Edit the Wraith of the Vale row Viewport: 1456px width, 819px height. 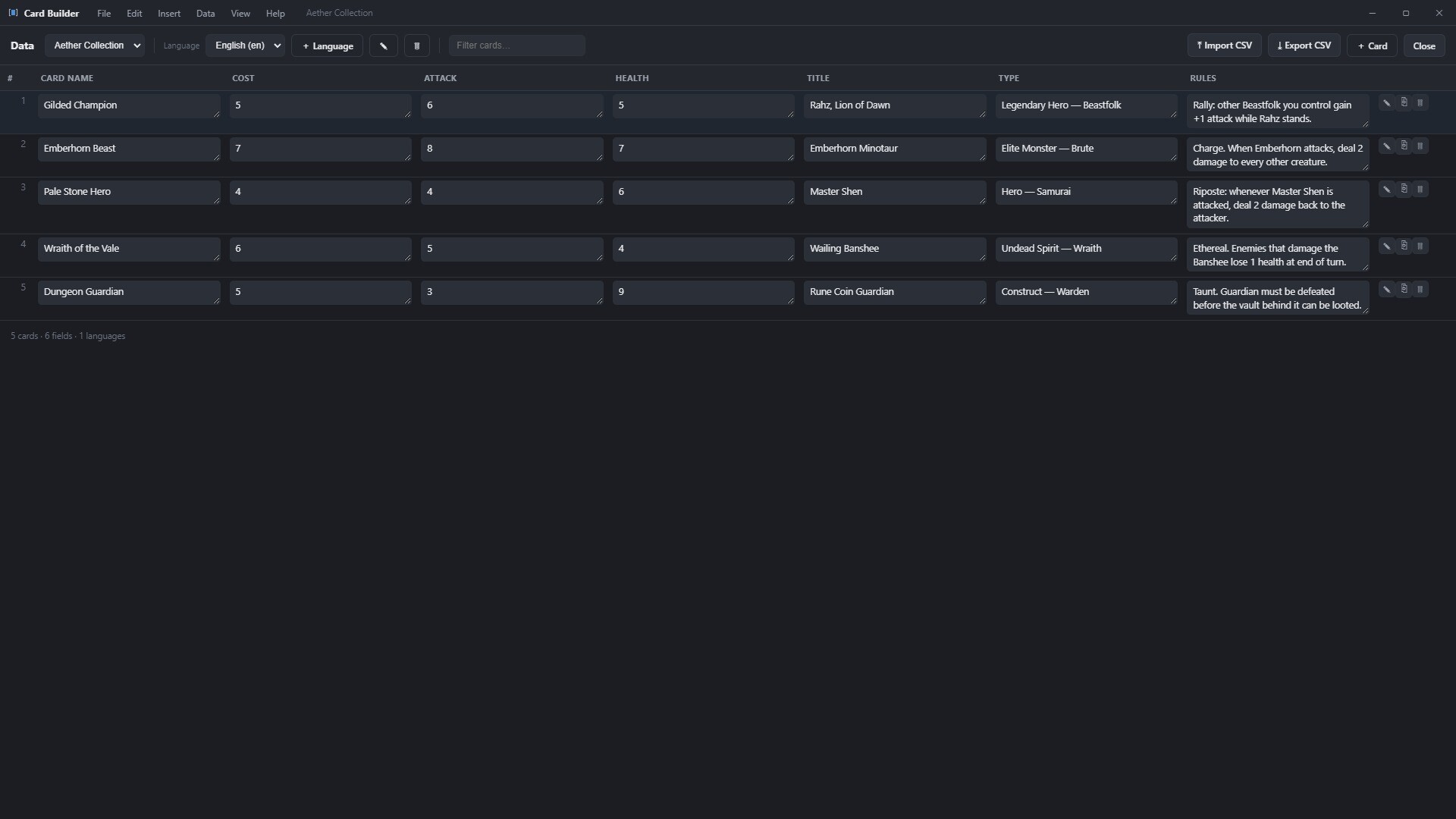pos(1386,246)
